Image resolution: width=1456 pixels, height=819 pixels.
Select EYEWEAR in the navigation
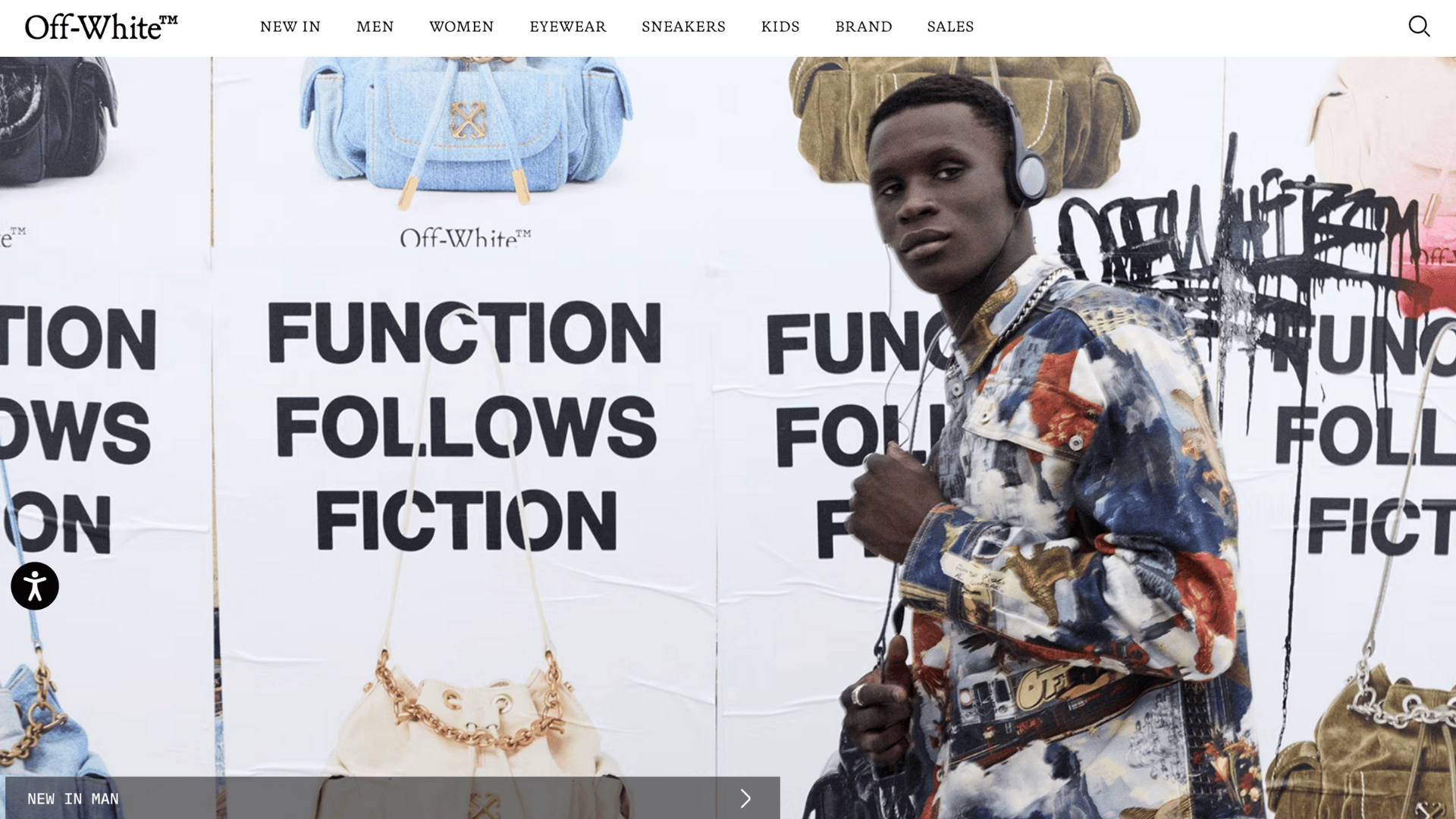pyautogui.click(x=568, y=27)
